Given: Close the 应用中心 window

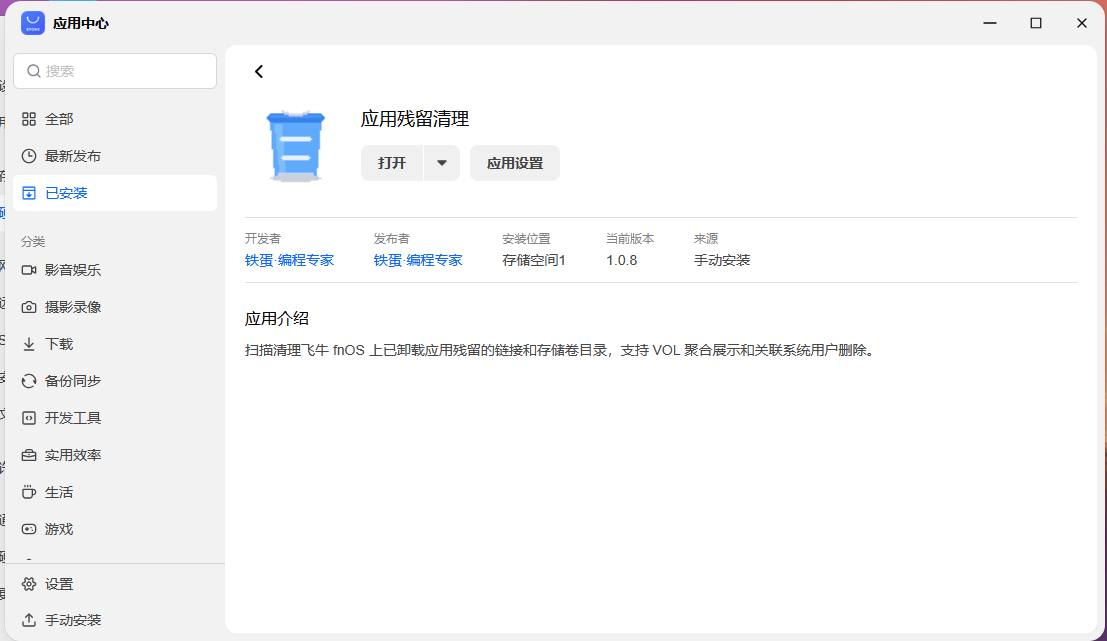Looking at the screenshot, I should (x=1082, y=23).
